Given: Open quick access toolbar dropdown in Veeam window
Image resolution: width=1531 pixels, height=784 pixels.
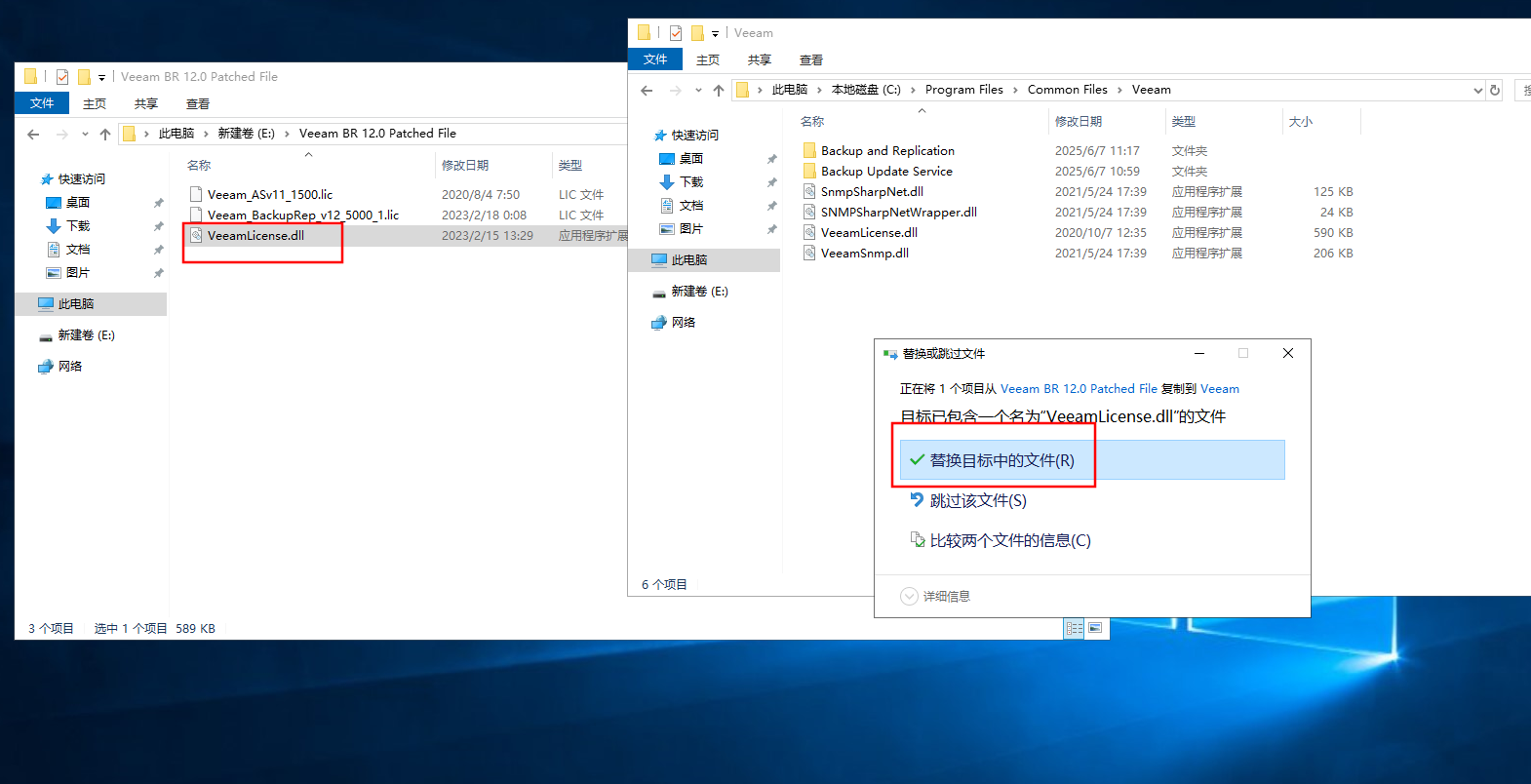Looking at the screenshot, I should (715, 34).
